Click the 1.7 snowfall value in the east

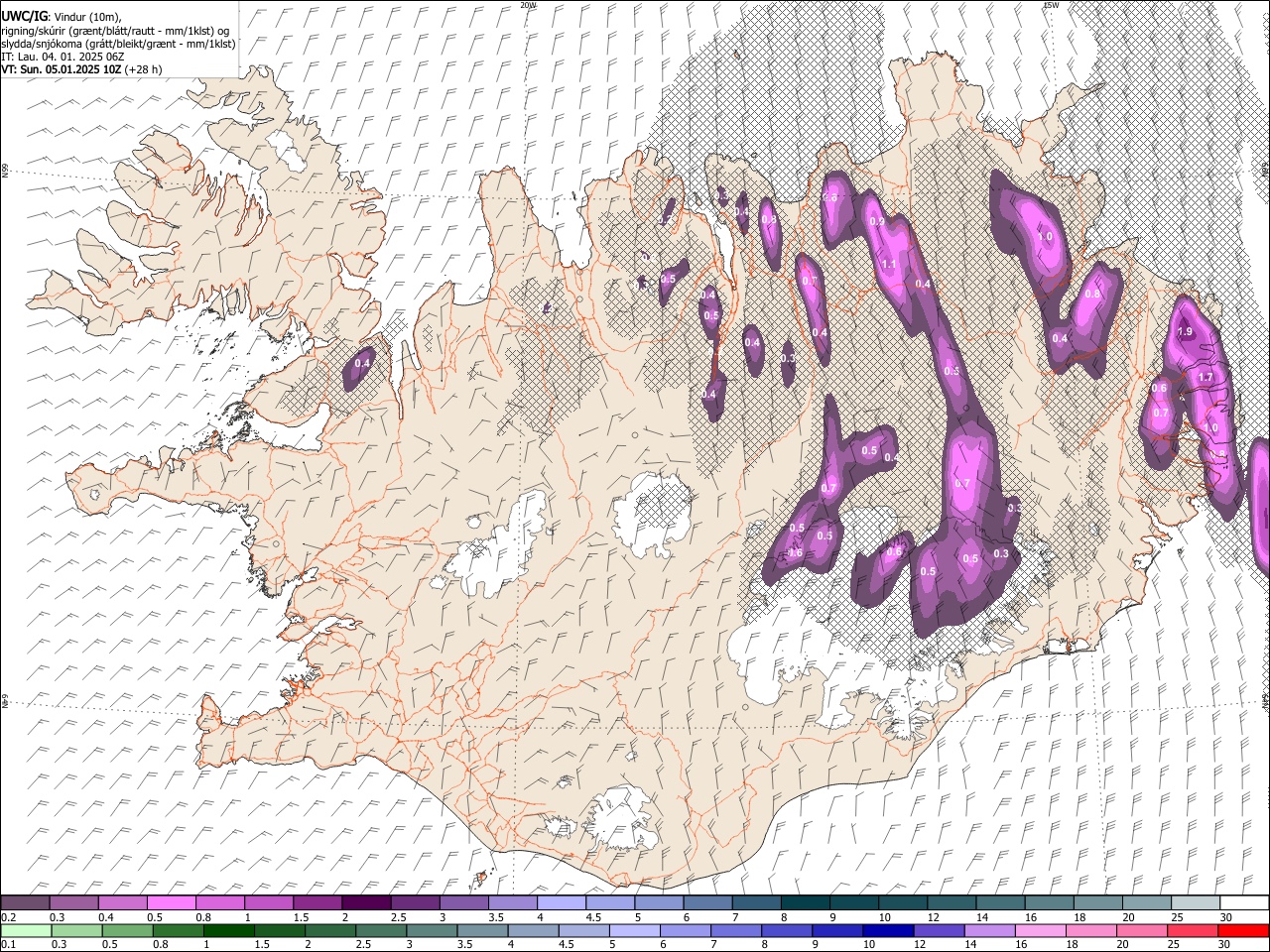click(x=1206, y=378)
